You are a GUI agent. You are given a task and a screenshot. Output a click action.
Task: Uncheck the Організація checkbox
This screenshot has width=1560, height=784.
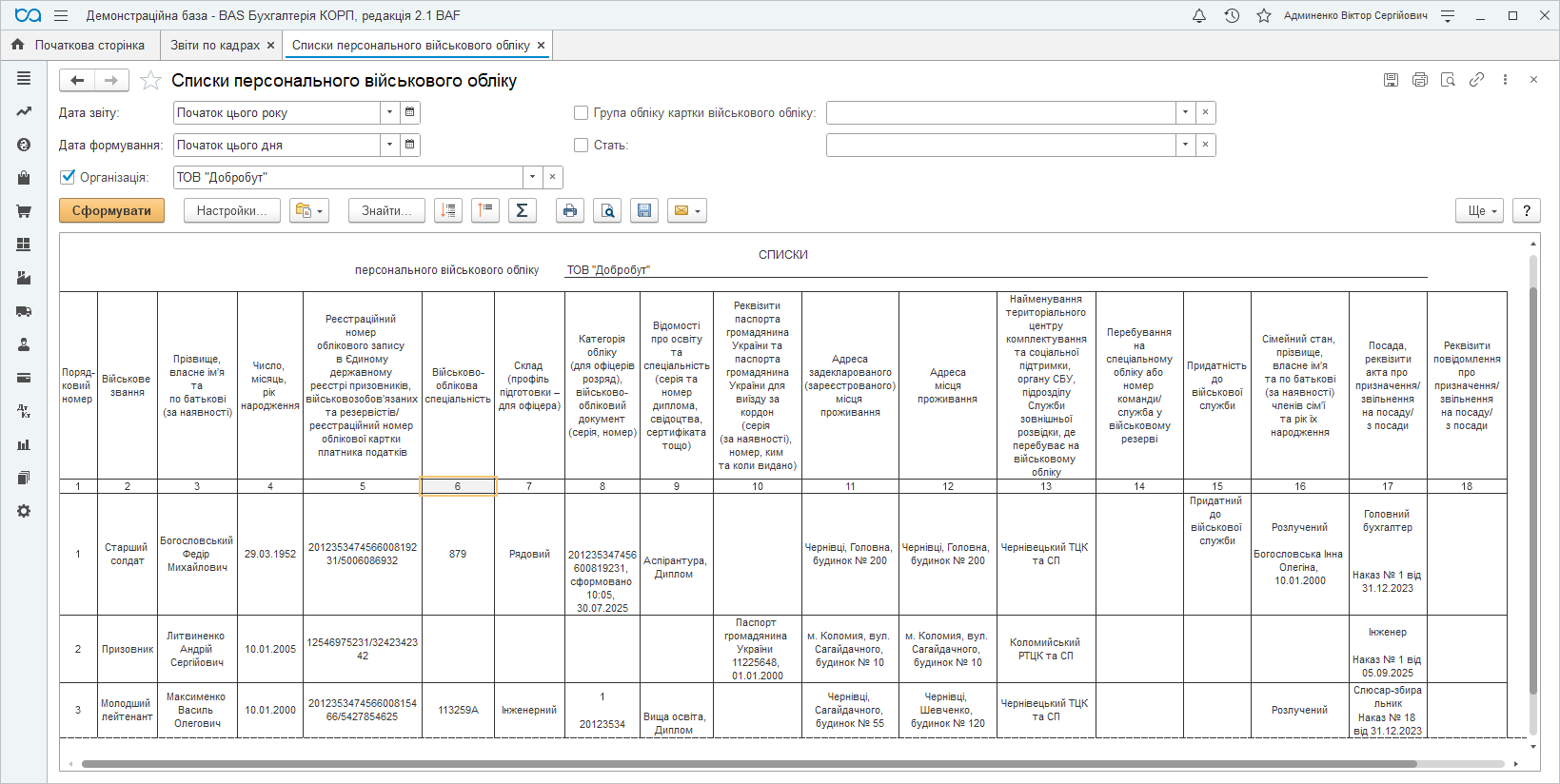click(x=68, y=177)
